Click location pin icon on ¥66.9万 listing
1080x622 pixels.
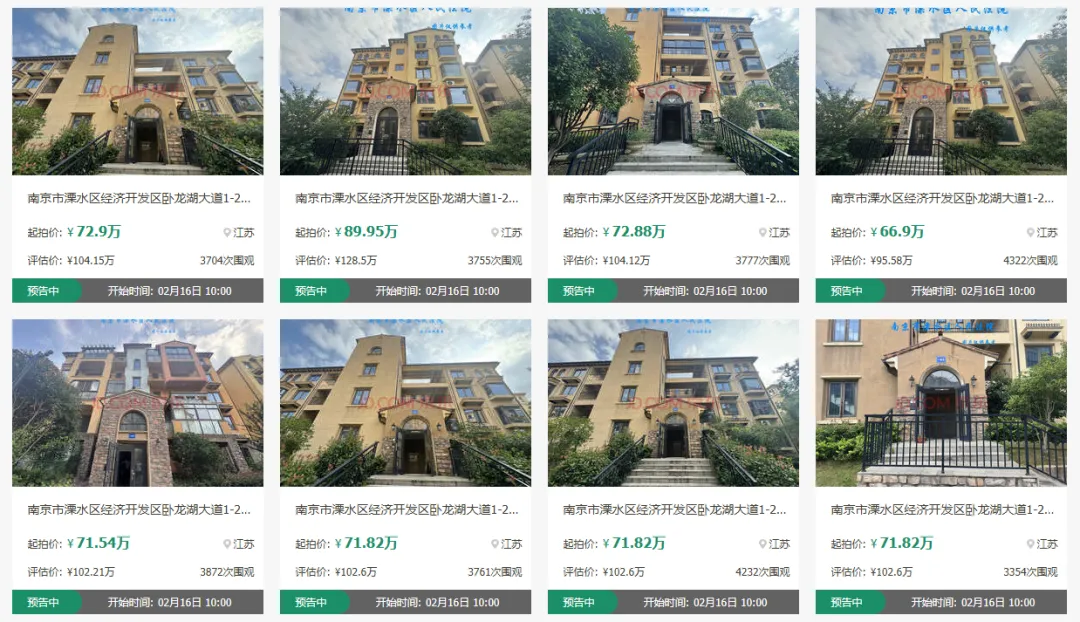(x=1030, y=233)
